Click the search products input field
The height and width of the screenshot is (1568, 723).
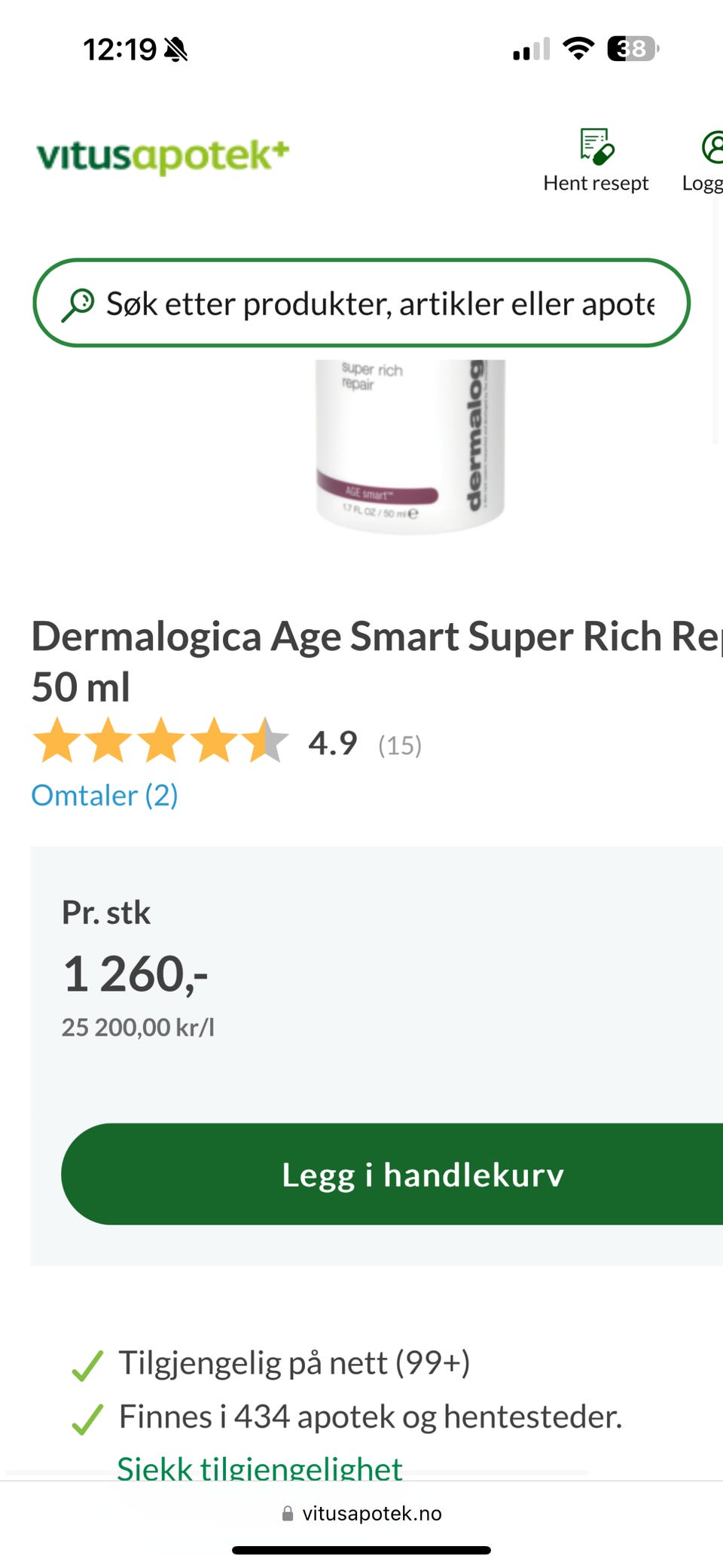pyautogui.click(x=380, y=304)
